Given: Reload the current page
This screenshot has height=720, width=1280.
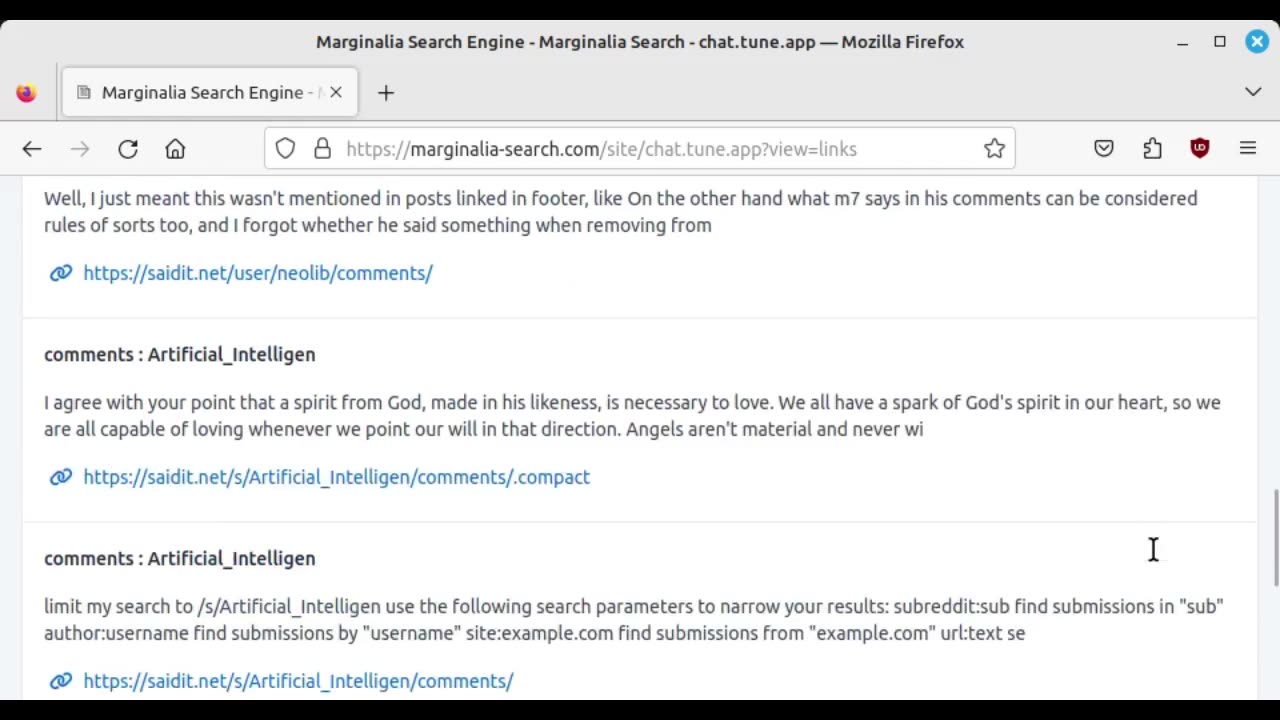Looking at the screenshot, I should 128,149.
